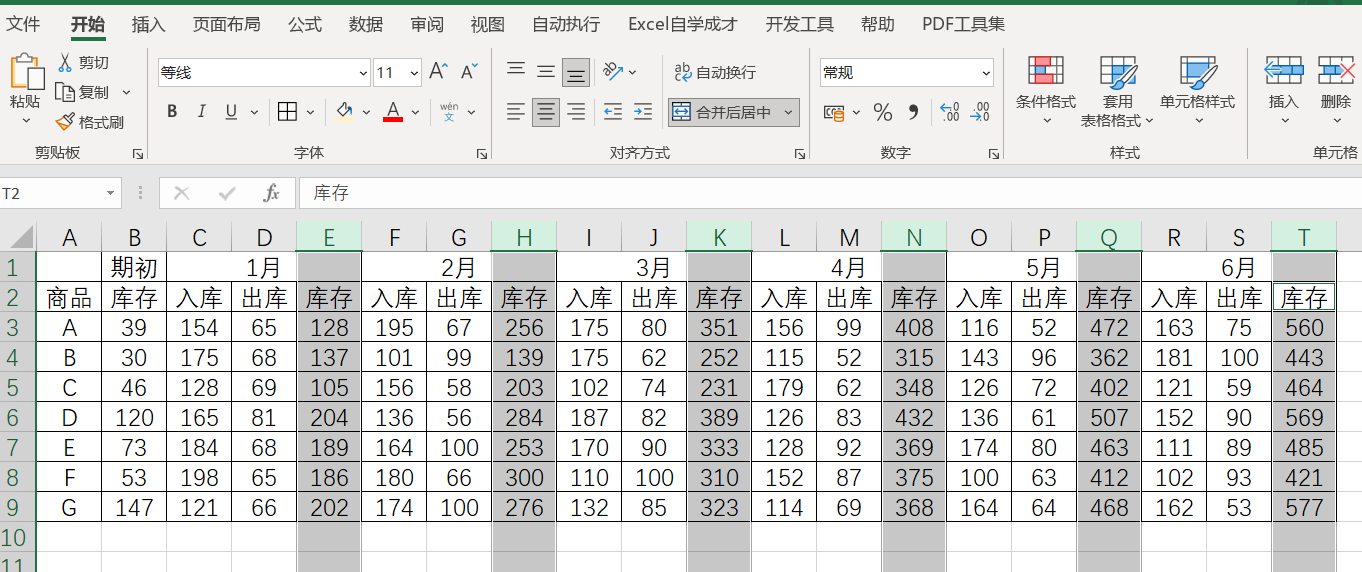1362x572 pixels.
Task: Align text to bottom of cell
Action: coord(576,72)
